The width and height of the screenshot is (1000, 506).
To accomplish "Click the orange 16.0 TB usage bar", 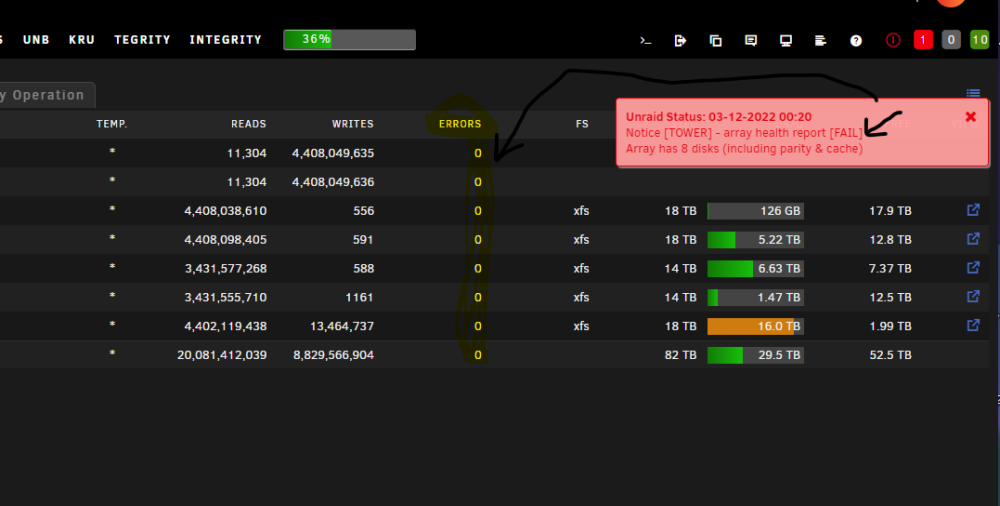I will [x=755, y=326].
